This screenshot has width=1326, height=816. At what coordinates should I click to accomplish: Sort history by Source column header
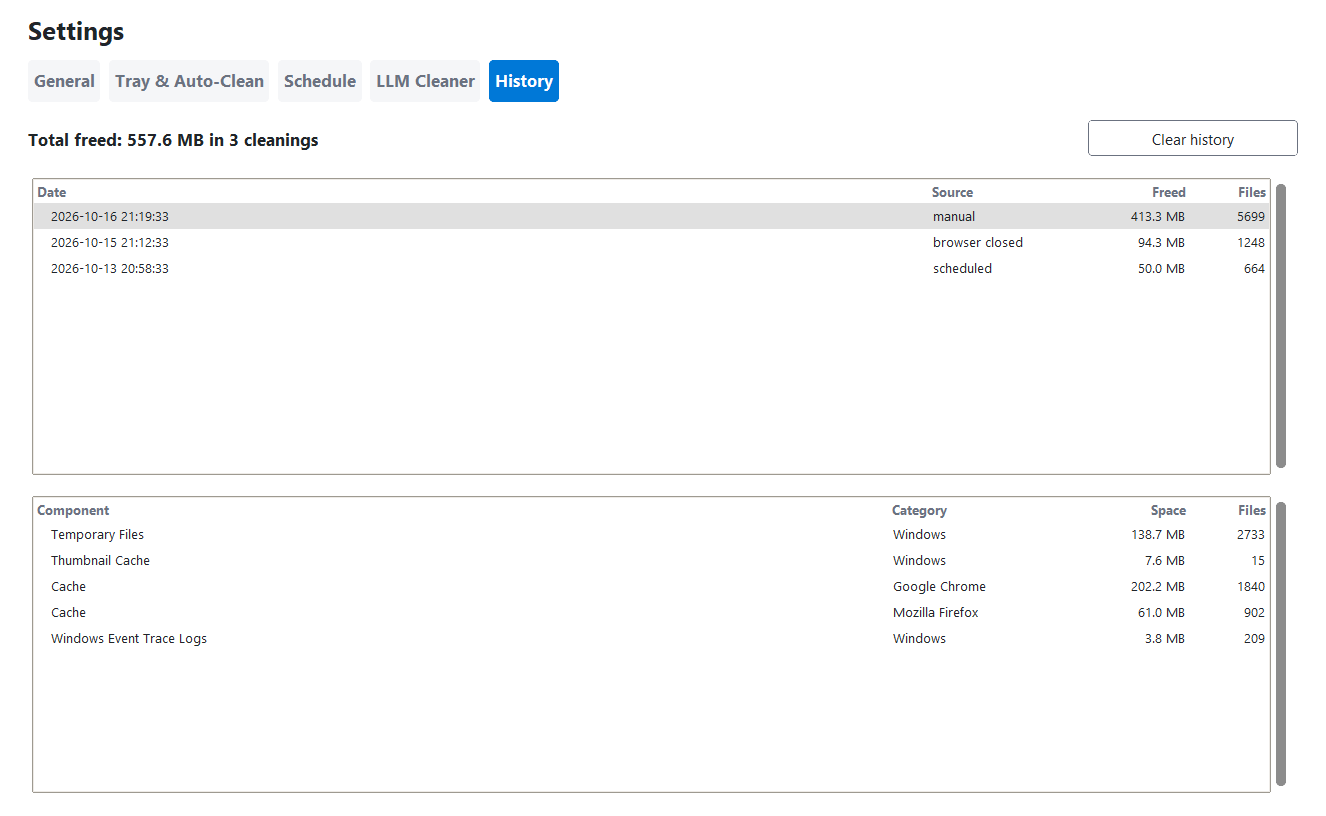tap(952, 192)
